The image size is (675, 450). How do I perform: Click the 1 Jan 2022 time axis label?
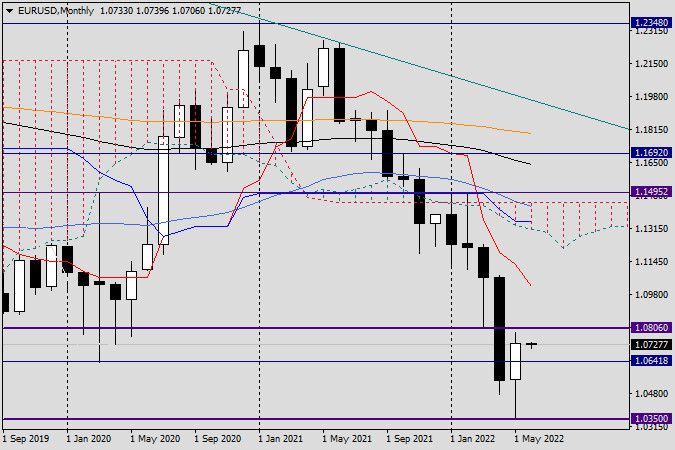coord(473,439)
